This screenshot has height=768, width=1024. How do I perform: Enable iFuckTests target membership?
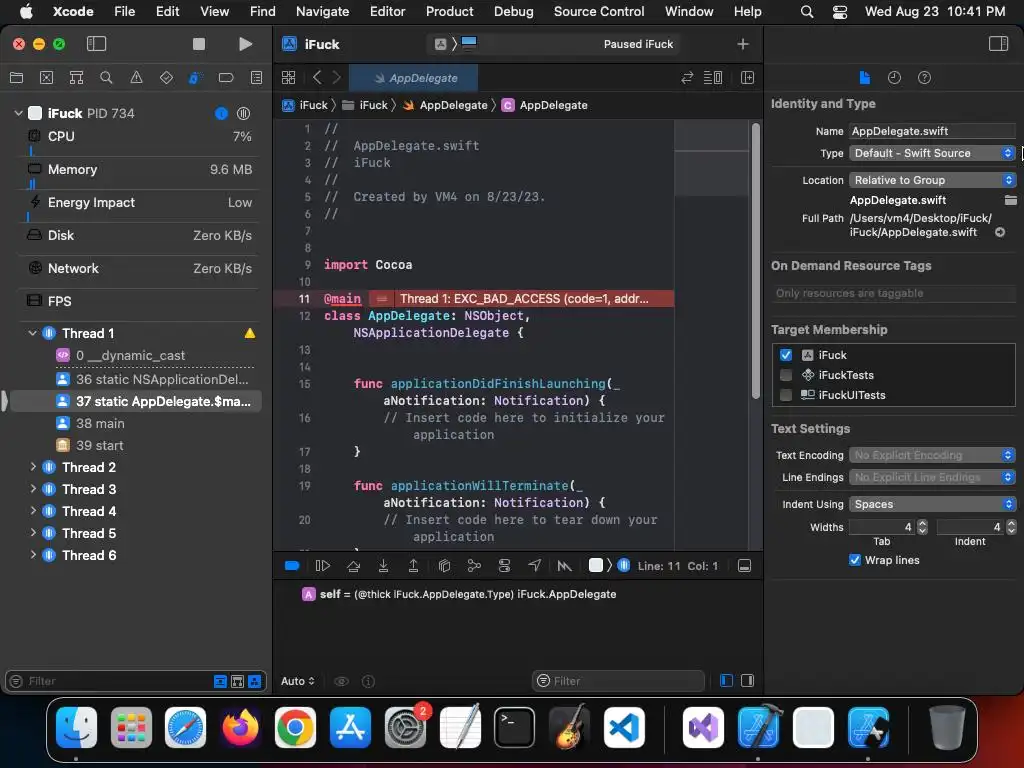786,375
